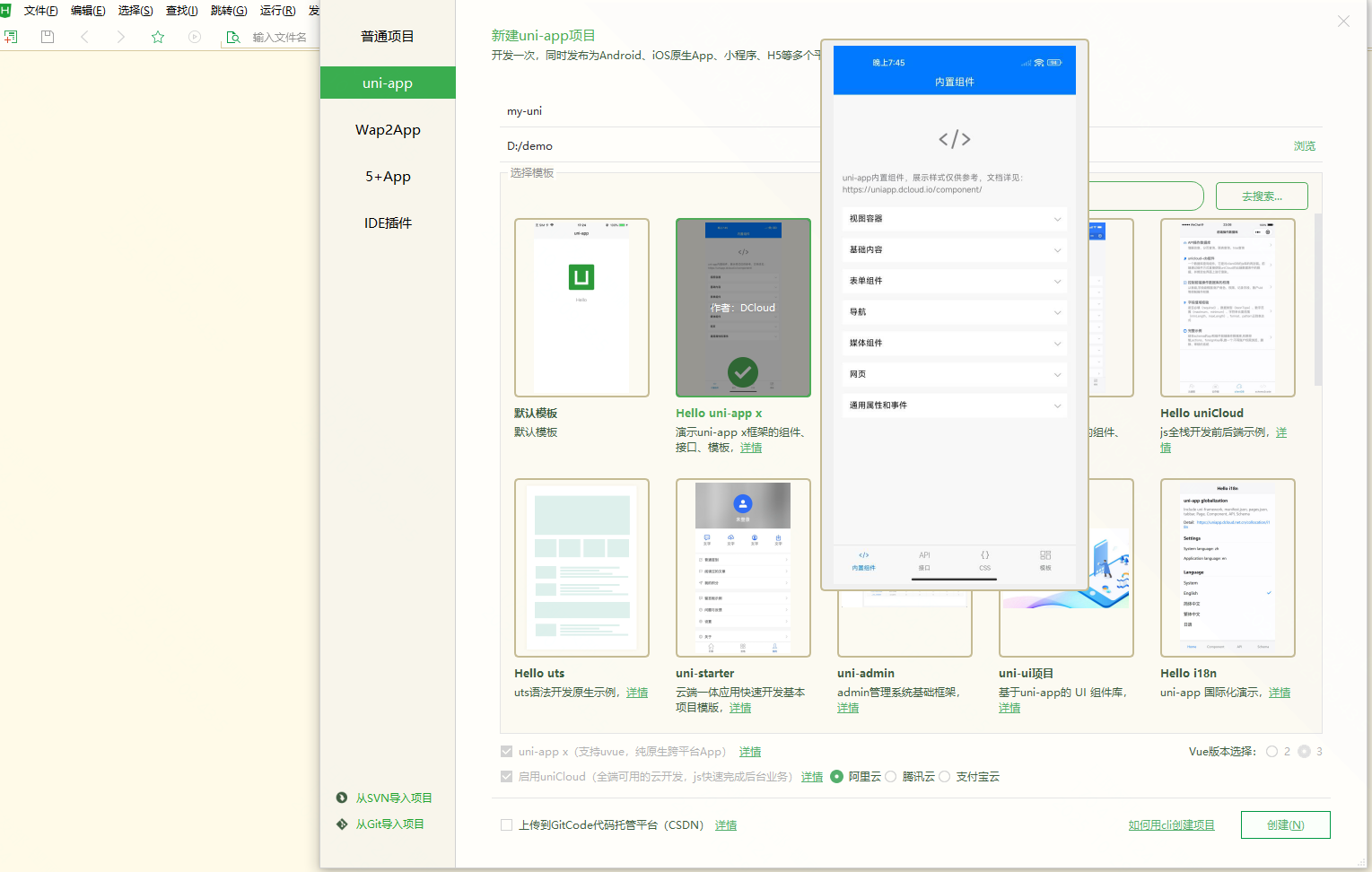Close the new project dialog
This screenshot has height=872, width=1372.
tap(1343, 22)
